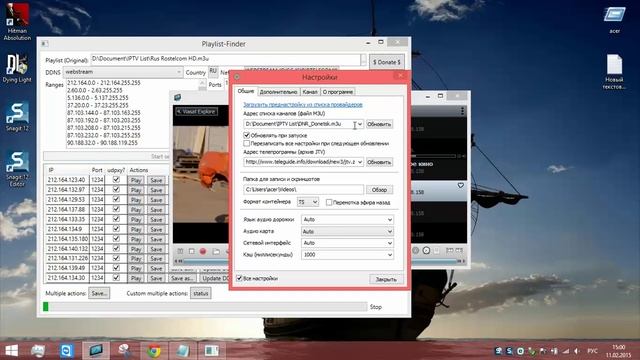This screenshot has width=640, height=360.
Task: Open the cache milliseconds dropdown
Action: point(347,255)
